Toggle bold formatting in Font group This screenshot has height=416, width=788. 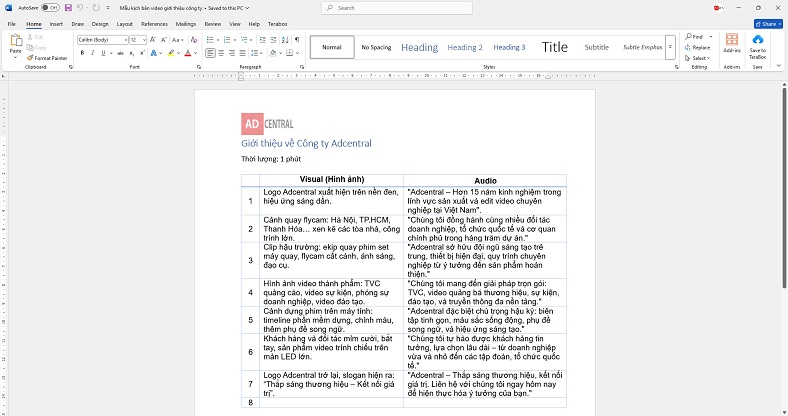pos(81,52)
